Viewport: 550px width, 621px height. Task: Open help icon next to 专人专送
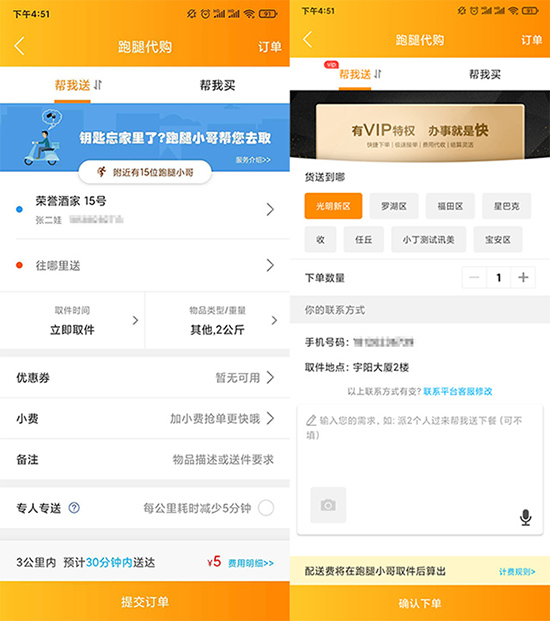[x=74, y=508]
